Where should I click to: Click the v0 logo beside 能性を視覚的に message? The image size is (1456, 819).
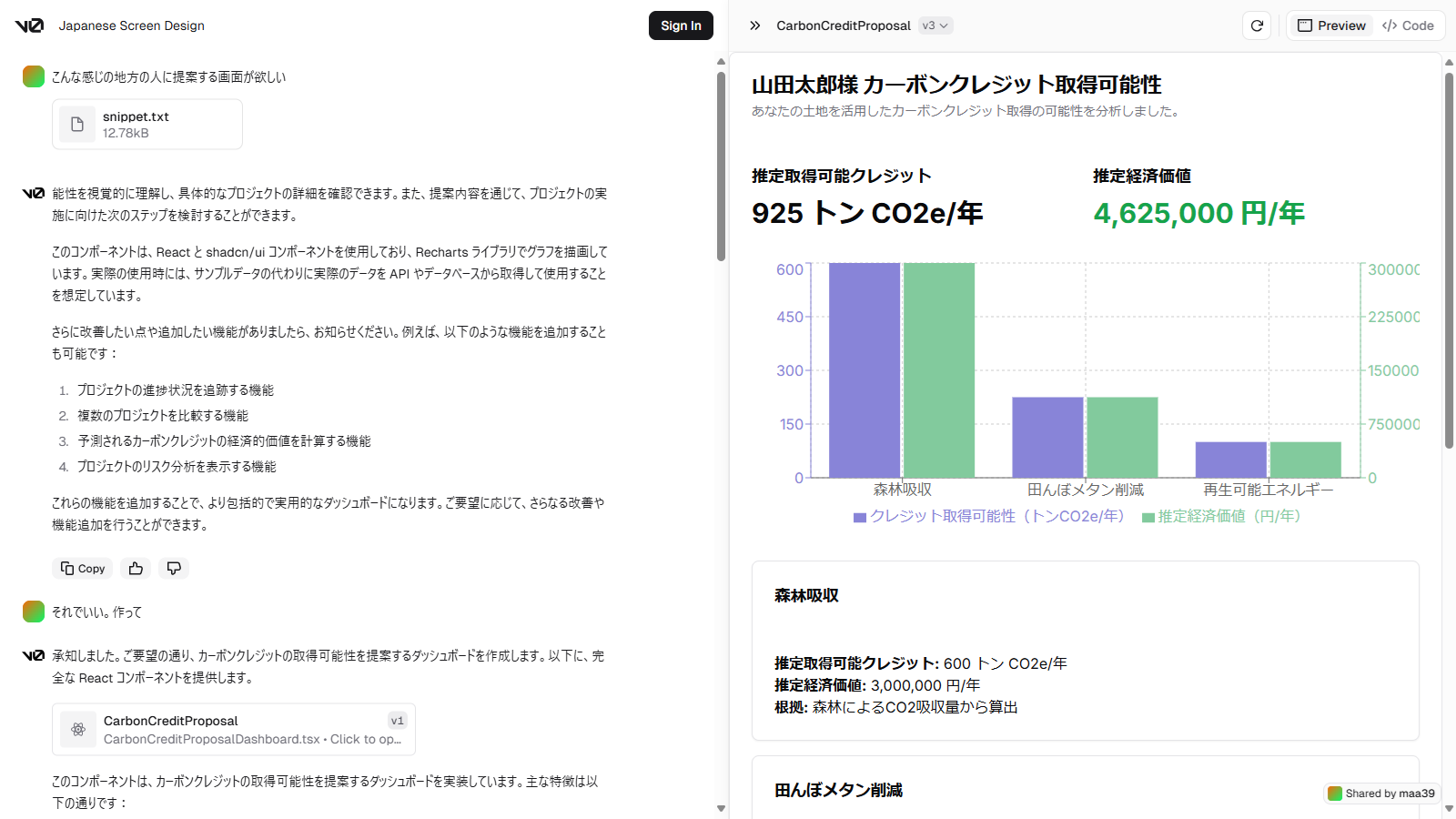[34, 193]
